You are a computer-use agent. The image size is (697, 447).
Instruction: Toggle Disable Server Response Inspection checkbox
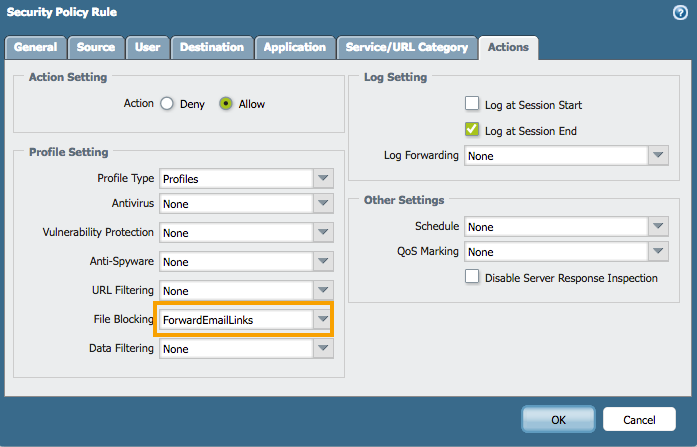coord(472,277)
